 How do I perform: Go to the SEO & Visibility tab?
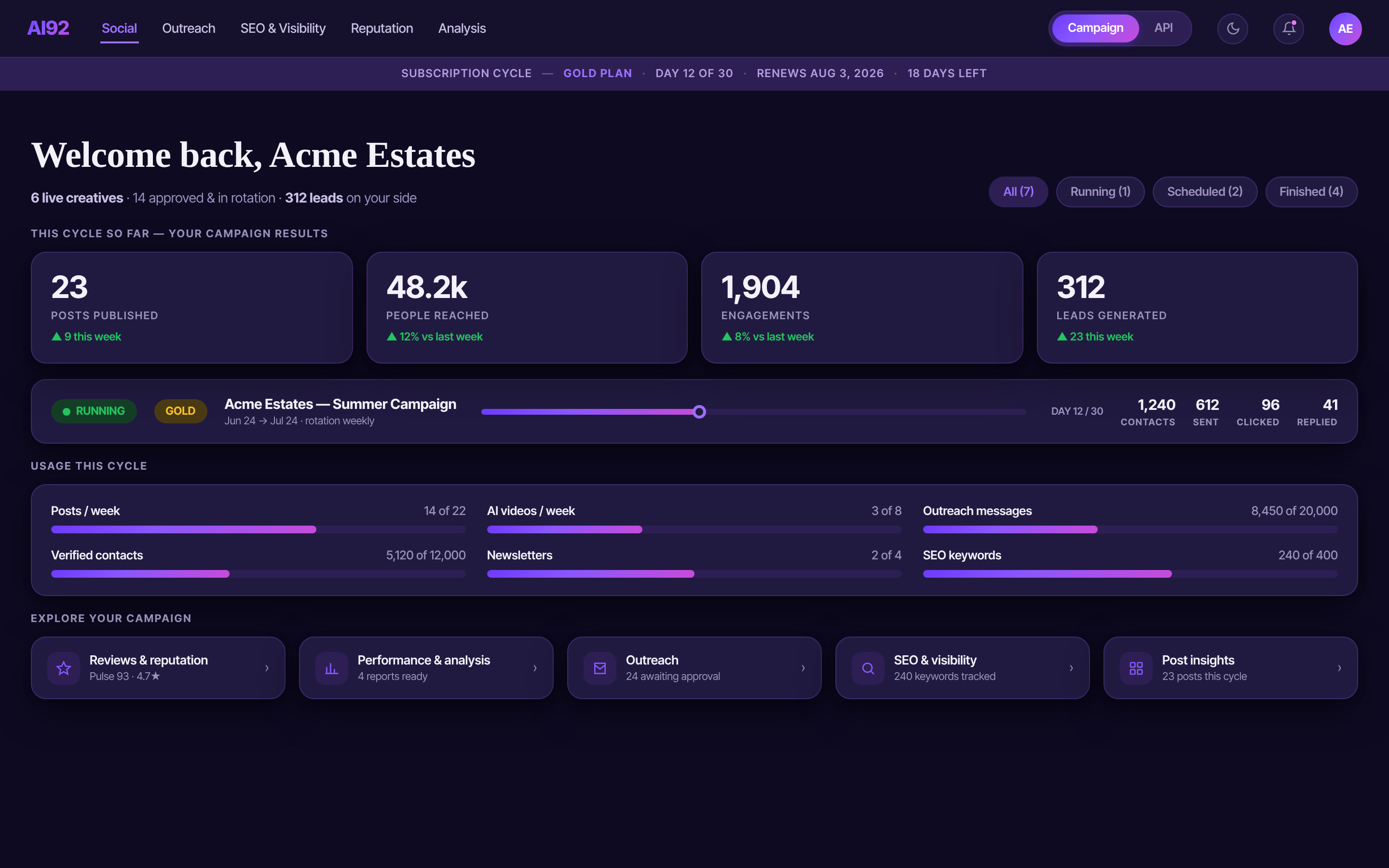(x=283, y=28)
